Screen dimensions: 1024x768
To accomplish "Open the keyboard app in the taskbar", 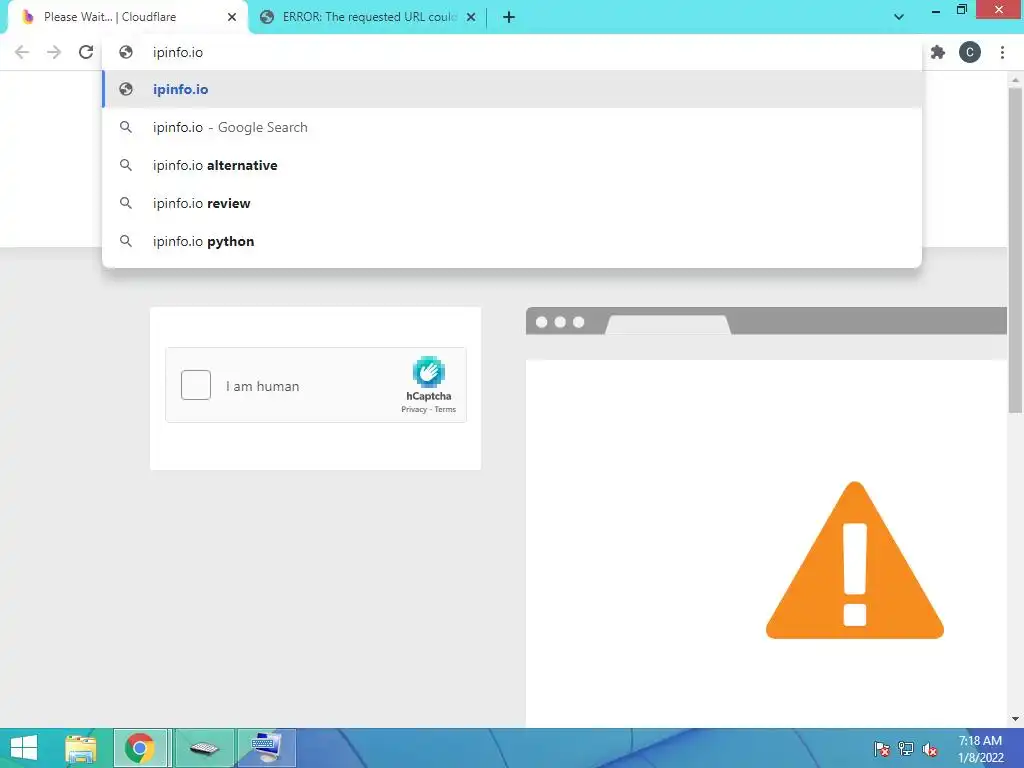I will point(204,748).
